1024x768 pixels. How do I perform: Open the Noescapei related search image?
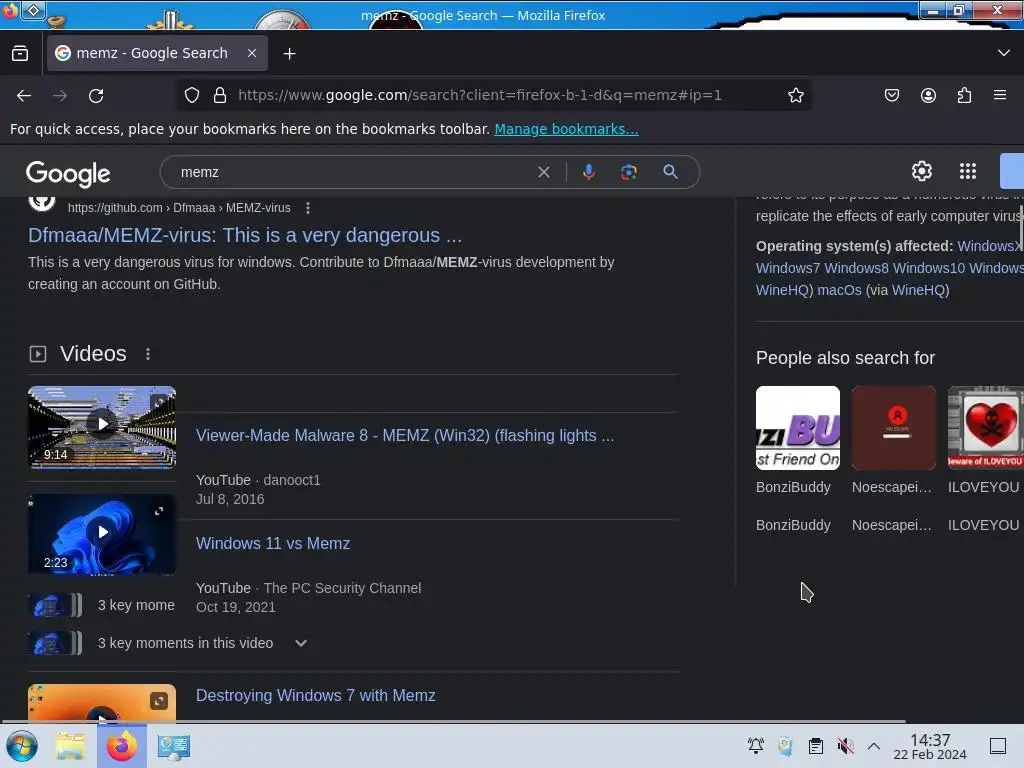tap(893, 428)
